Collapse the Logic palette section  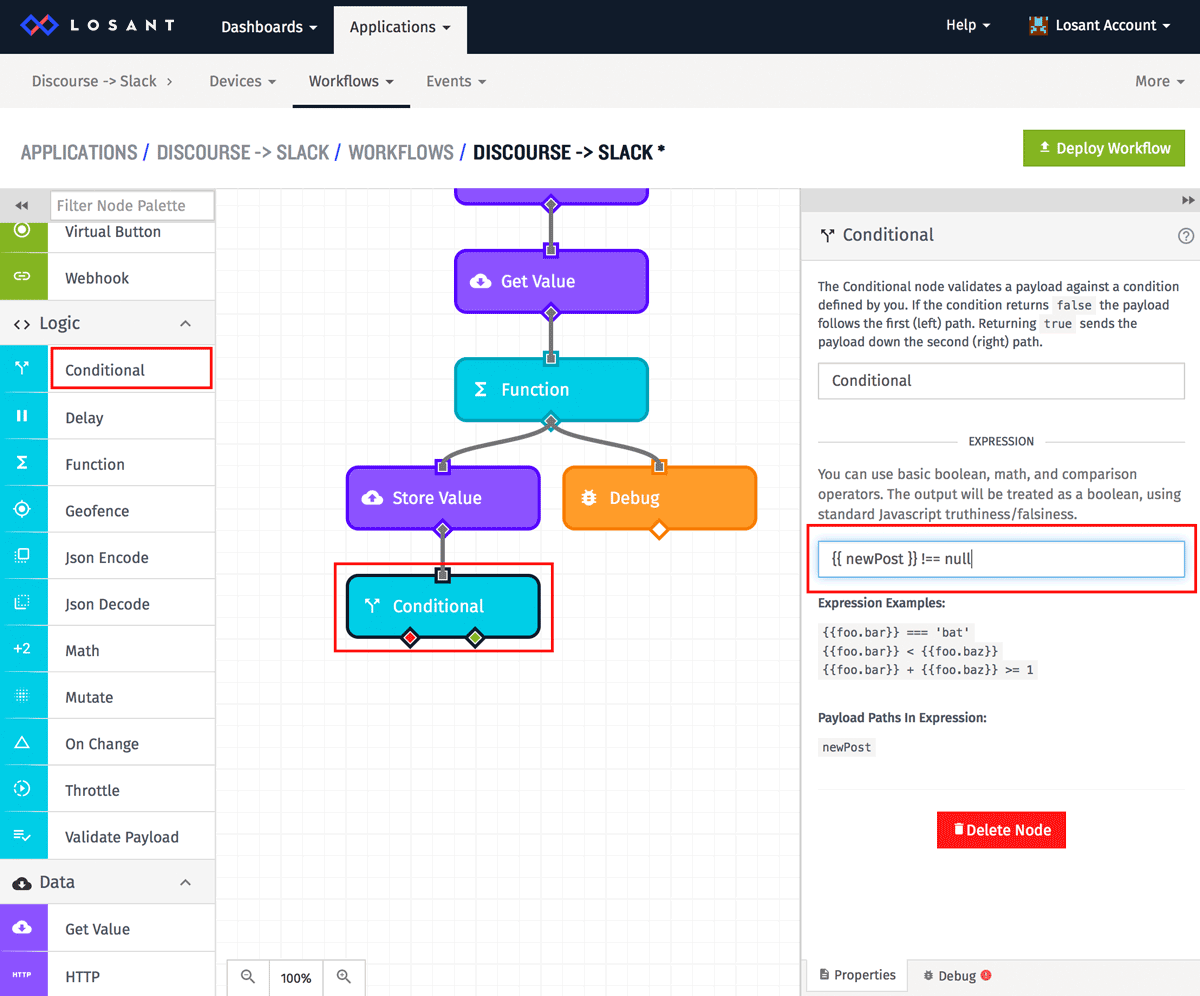[185, 323]
